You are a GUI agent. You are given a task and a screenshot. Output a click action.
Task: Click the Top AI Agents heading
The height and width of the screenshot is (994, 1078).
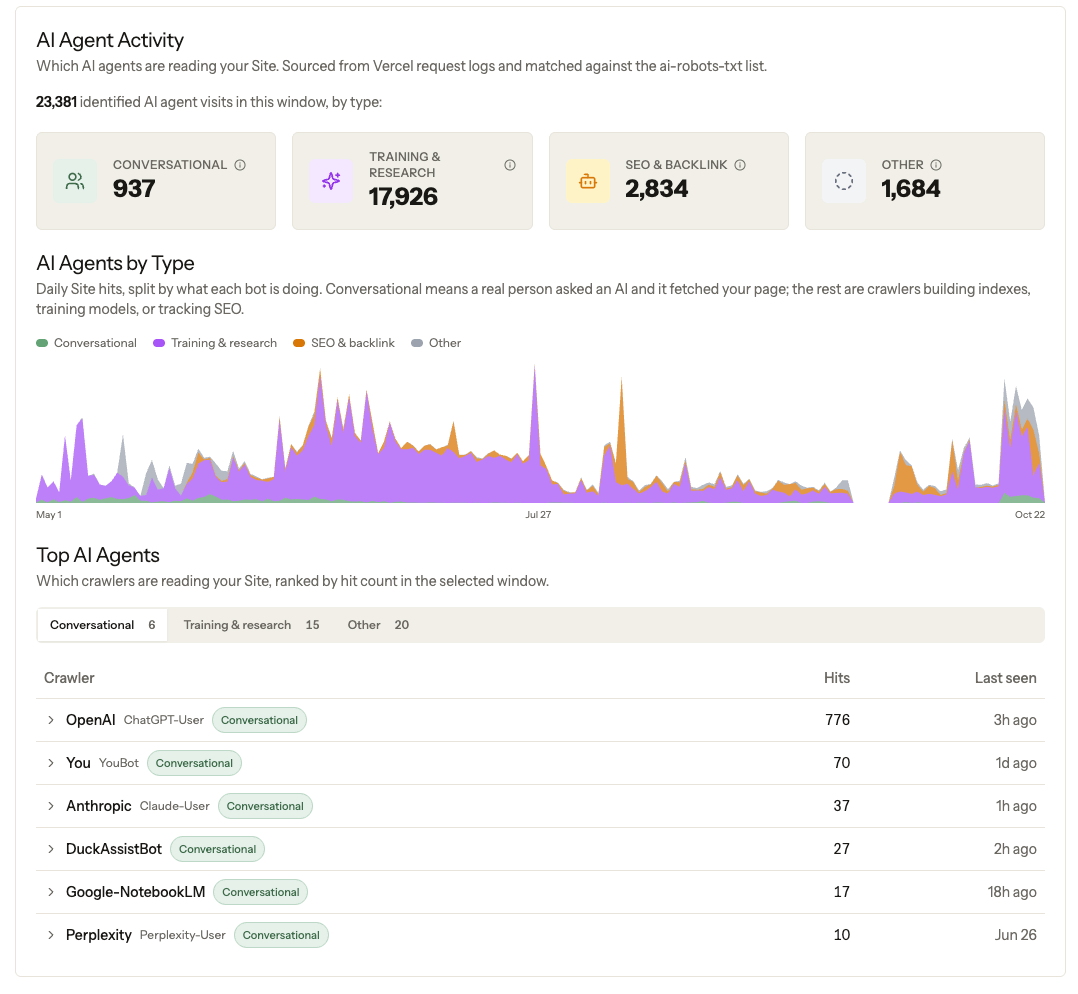pyautogui.click(x=98, y=555)
